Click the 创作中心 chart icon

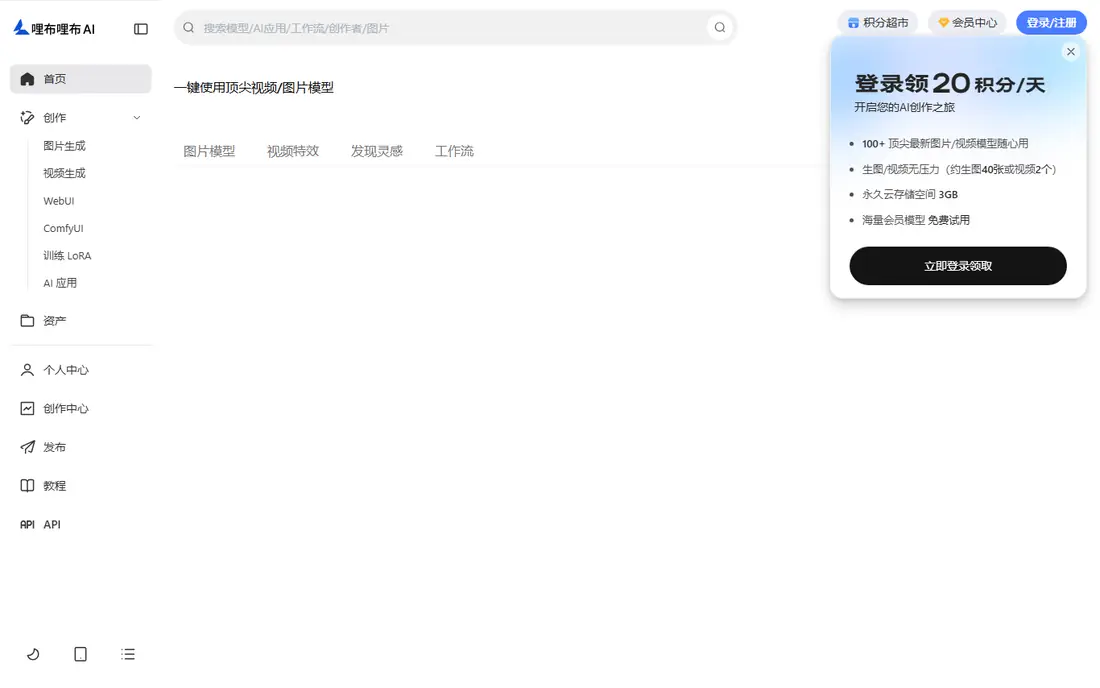[x=27, y=408]
